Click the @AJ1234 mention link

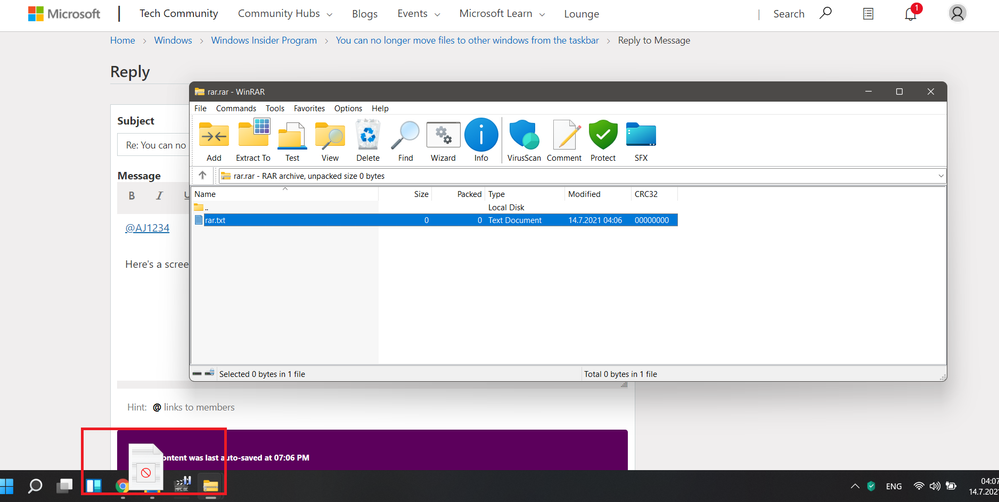[147, 227]
